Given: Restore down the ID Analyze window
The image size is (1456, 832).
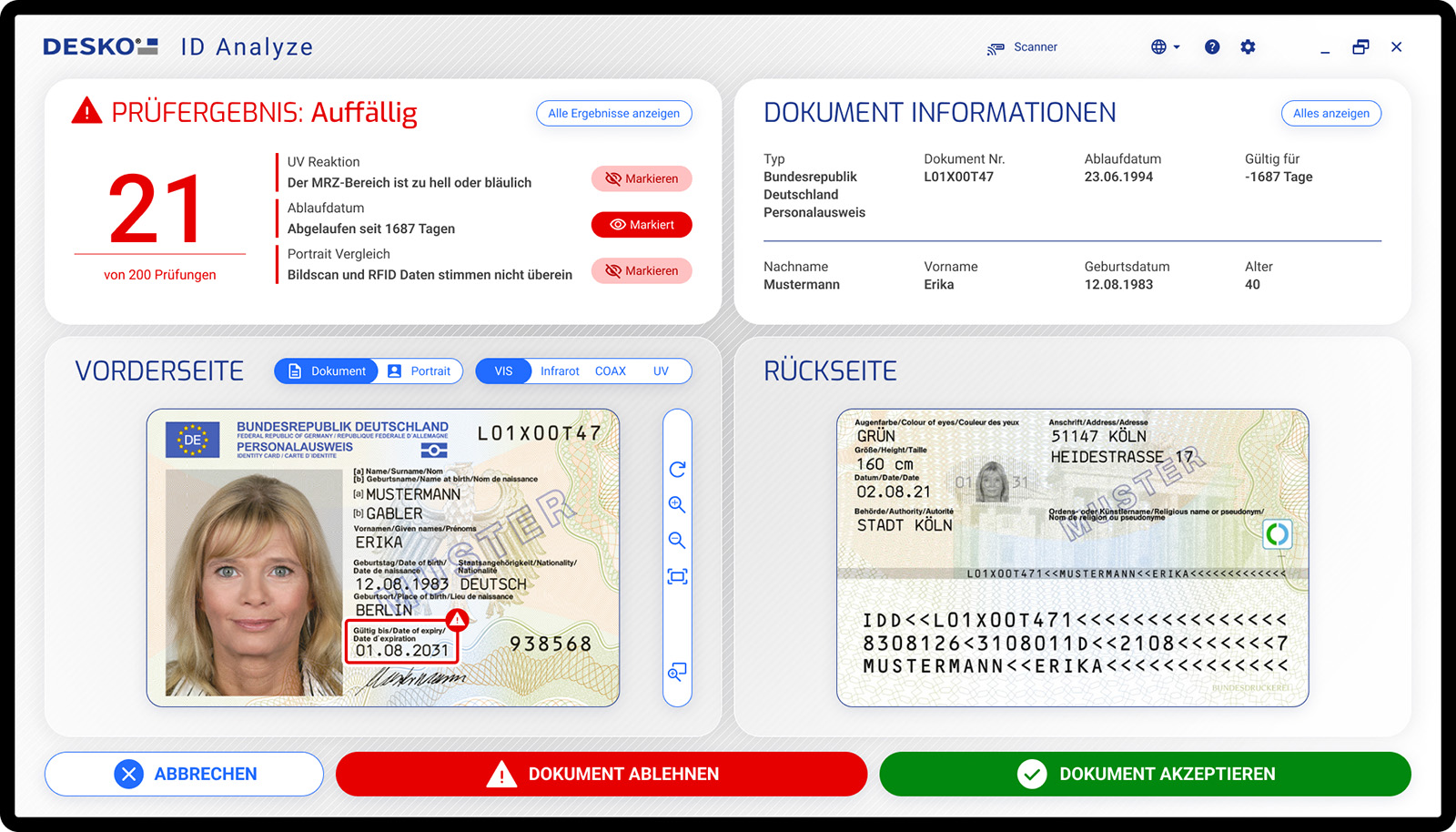Looking at the screenshot, I should pos(1360,46).
